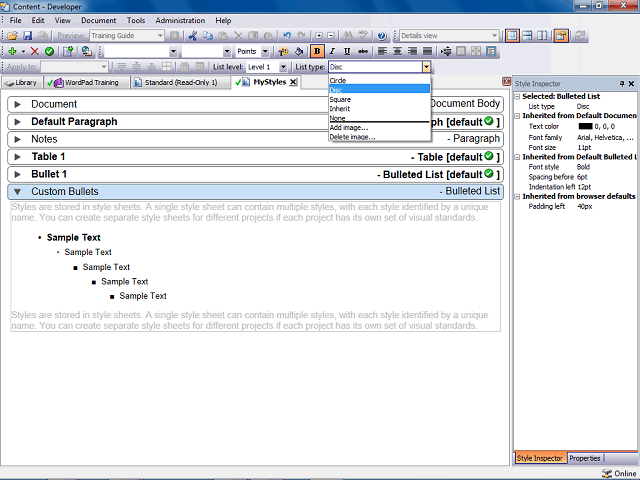This screenshot has width=640, height=480.
Task: Click the green check mark icon
Action: coord(49,51)
